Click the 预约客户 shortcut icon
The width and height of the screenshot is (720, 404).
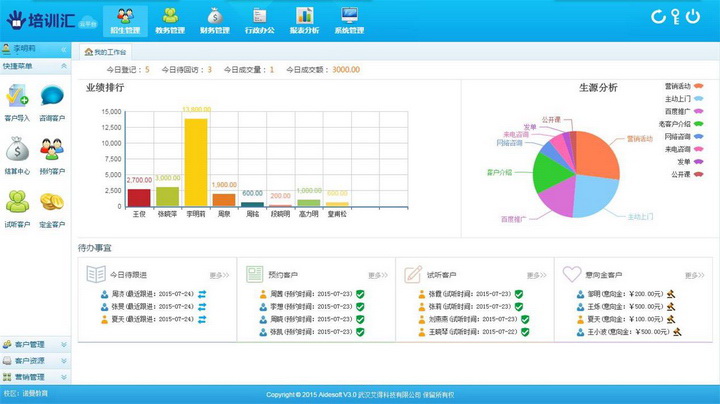52,150
